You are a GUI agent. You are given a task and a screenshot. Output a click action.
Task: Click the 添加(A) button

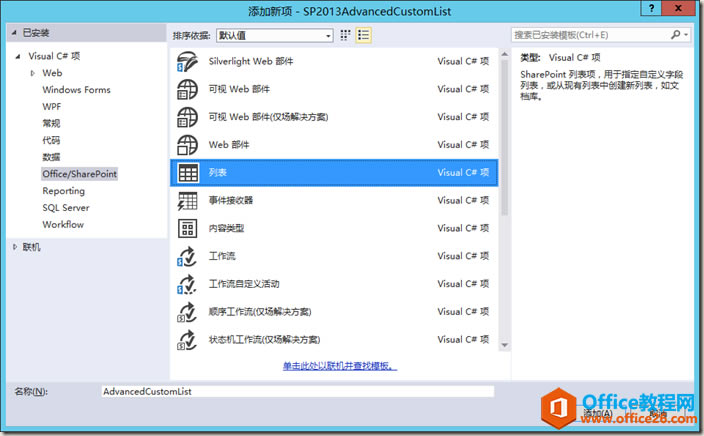click(598, 413)
